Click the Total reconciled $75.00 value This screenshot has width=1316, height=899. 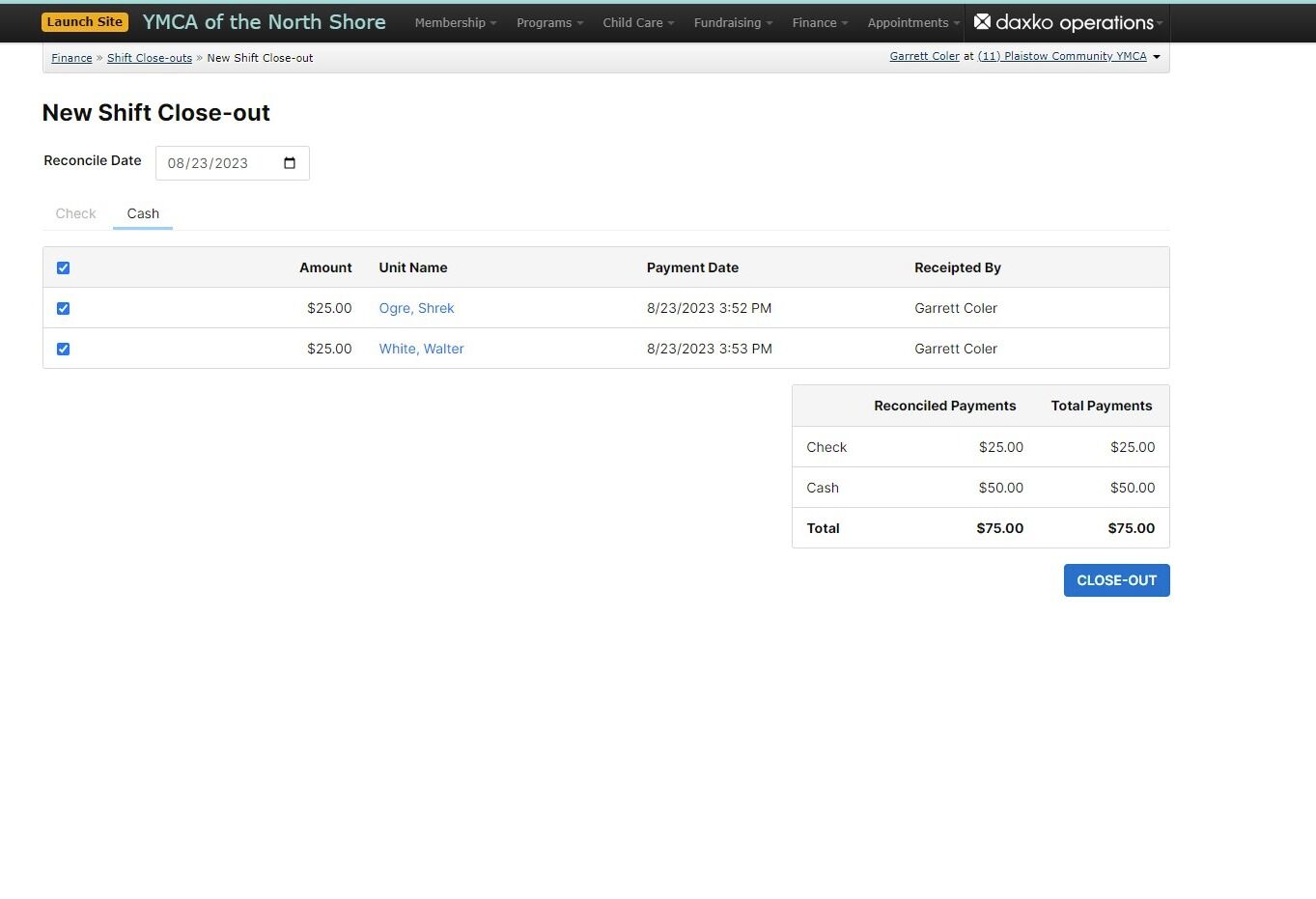pyautogui.click(x=999, y=528)
